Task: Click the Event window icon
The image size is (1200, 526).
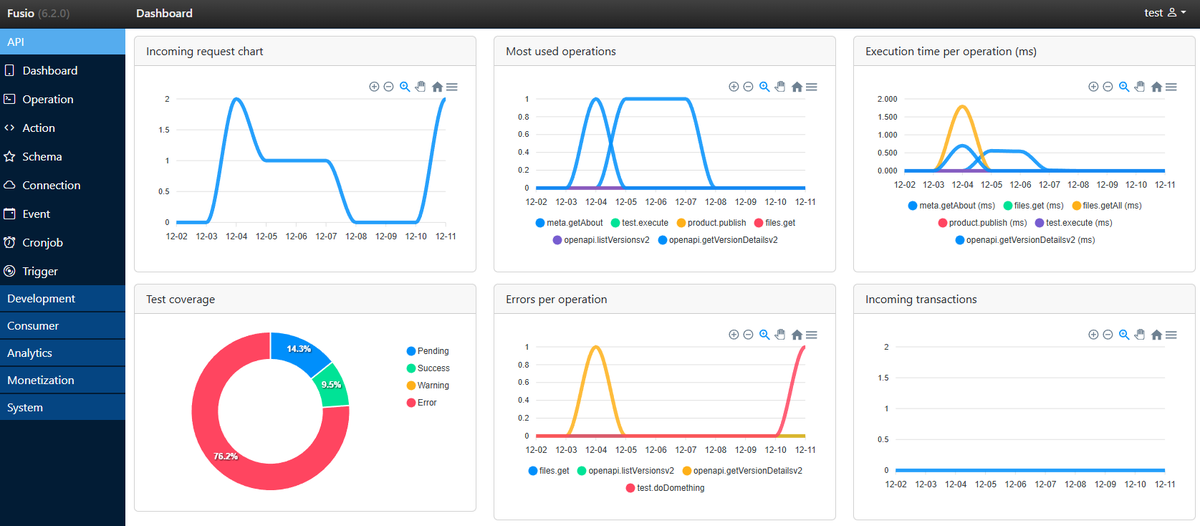Action: 9,214
